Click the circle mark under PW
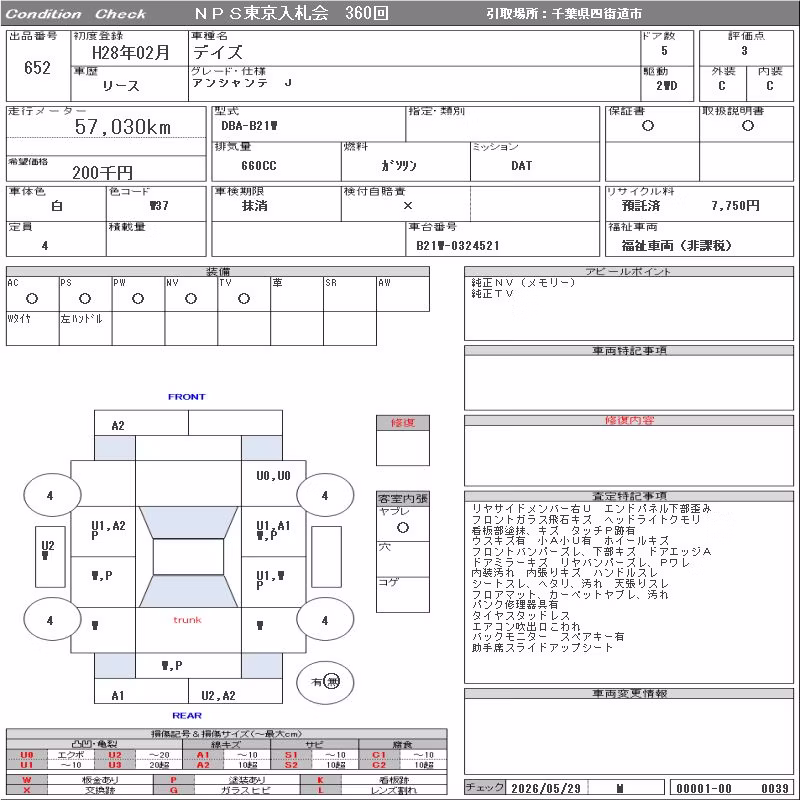 coord(138,298)
